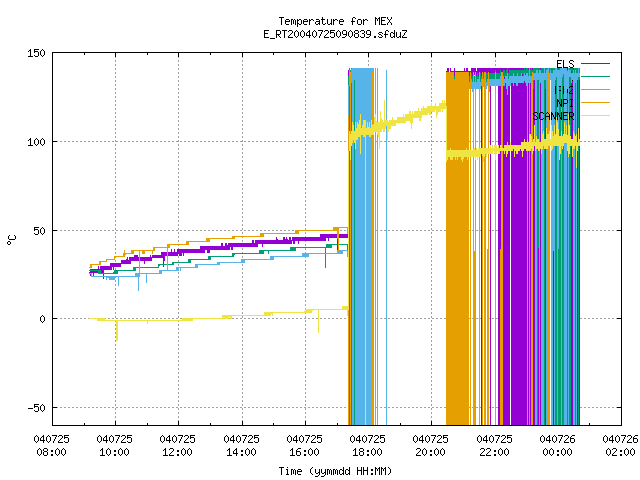Click the green legend line sample
The height and width of the screenshot is (480, 640).
point(595,76)
